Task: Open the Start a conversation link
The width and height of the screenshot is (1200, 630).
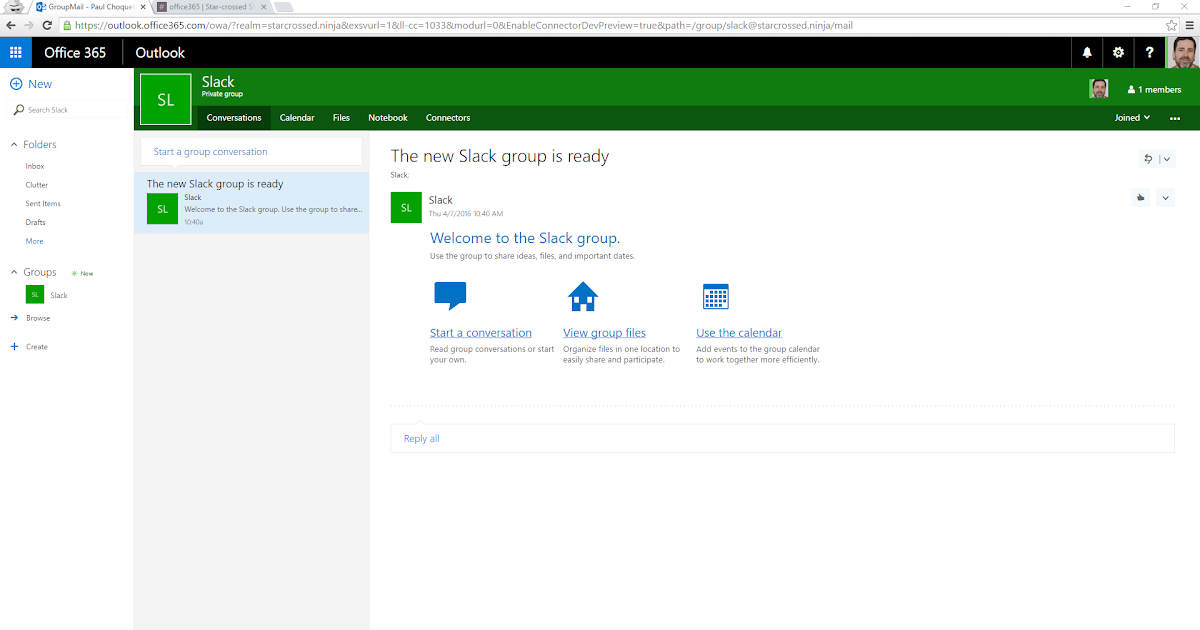Action: [x=481, y=333]
